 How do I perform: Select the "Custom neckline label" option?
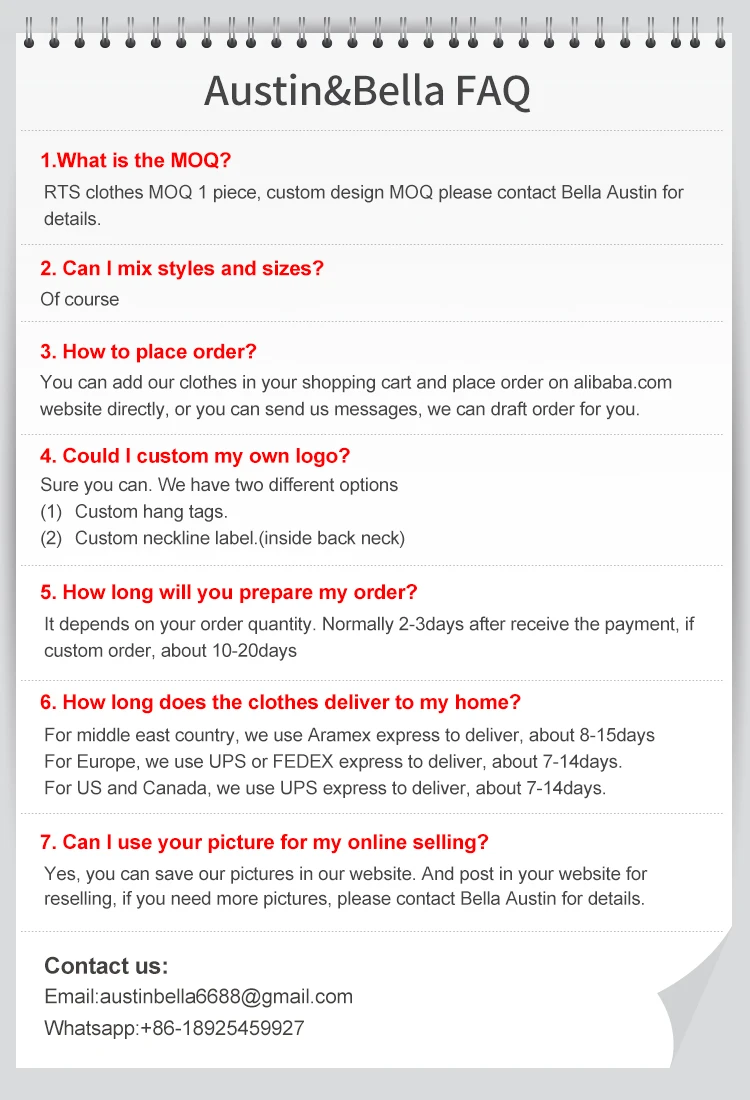coord(239,538)
